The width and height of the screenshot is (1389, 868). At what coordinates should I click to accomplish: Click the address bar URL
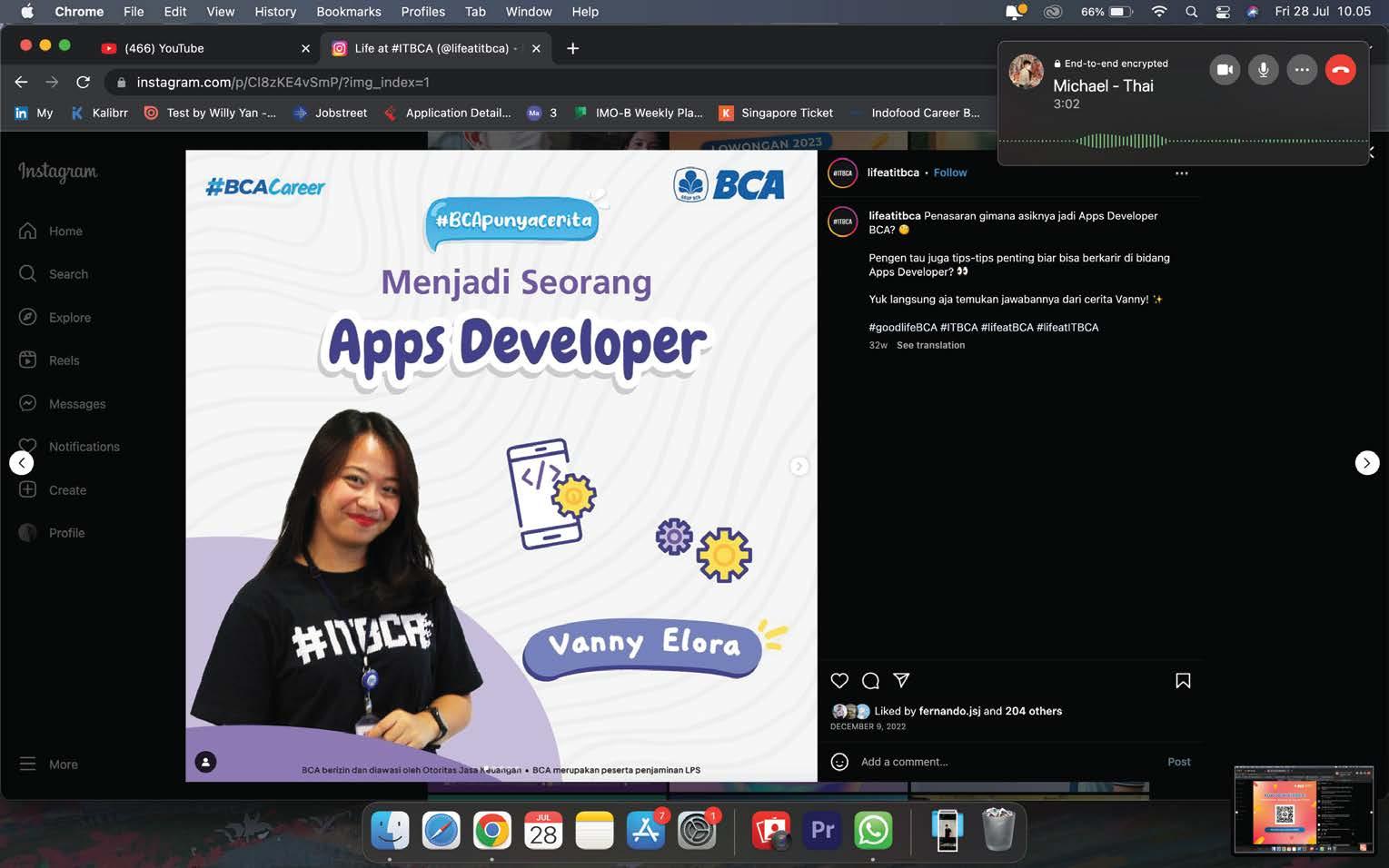click(x=283, y=82)
